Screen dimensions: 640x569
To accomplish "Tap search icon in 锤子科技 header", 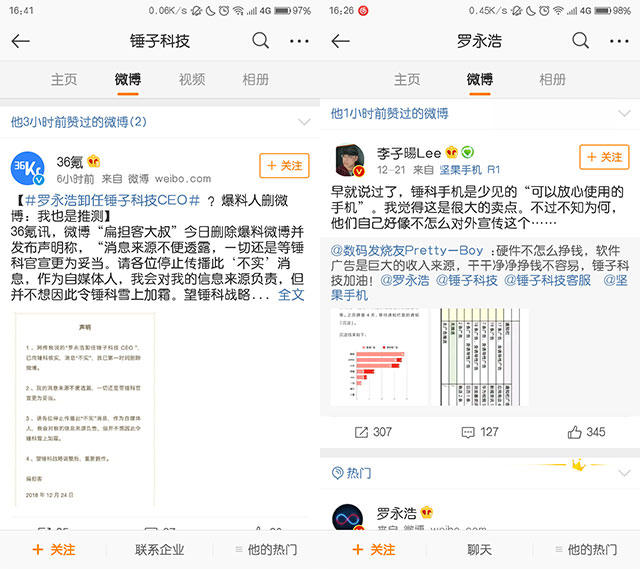I will tap(260, 41).
